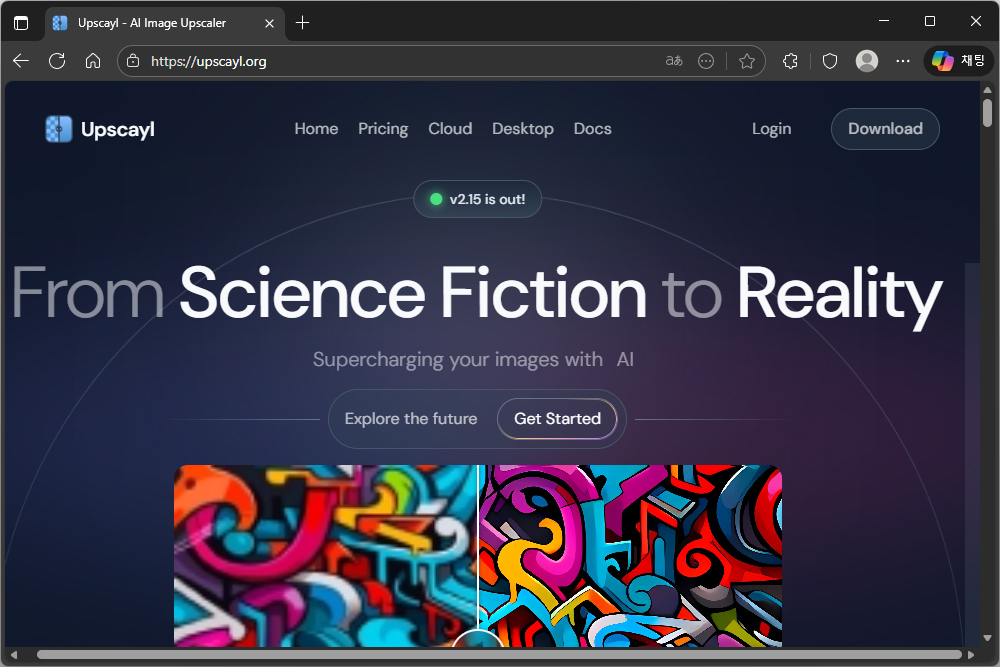Open browser extensions menu
Image resolution: width=1000 pixels, height=667 pixels.
pos(791,61)
